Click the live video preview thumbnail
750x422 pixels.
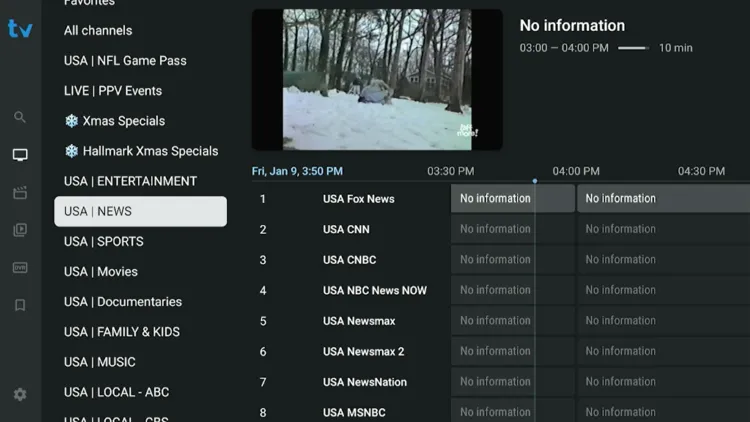pos(377,79)
